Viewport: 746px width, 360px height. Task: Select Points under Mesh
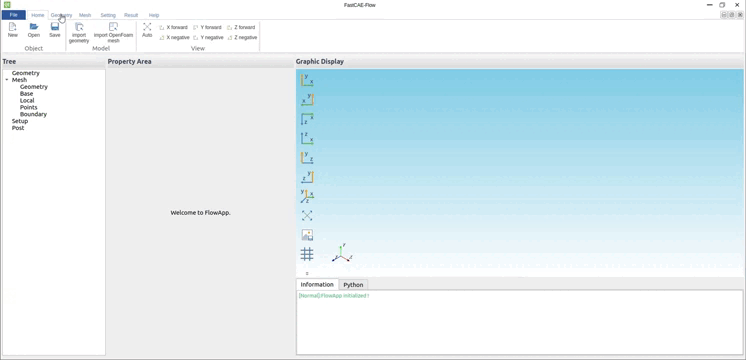pyautogui.click(x=29, y=107)
